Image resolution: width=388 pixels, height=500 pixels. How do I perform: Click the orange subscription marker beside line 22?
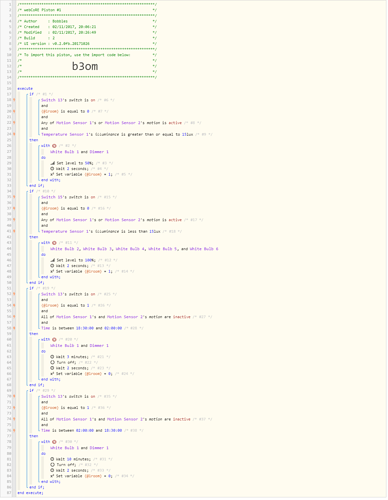(14, 123)
